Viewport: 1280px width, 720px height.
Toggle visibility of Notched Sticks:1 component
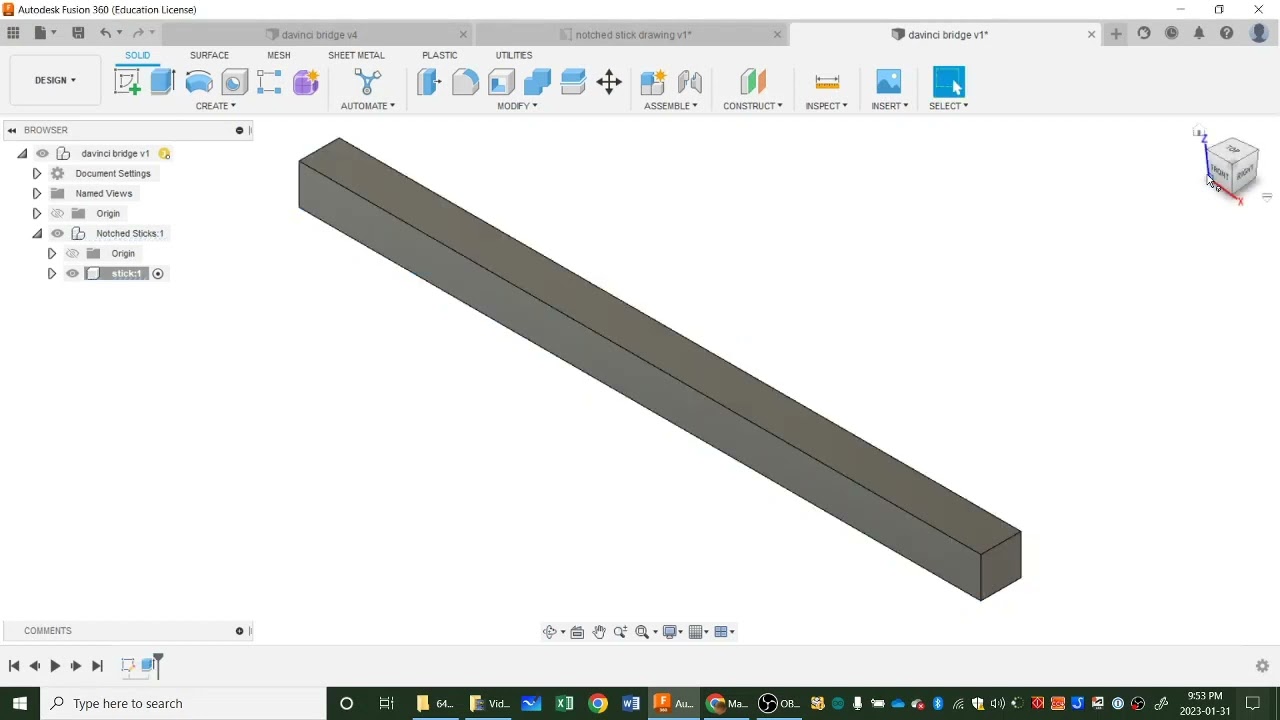tap(57, 233)
